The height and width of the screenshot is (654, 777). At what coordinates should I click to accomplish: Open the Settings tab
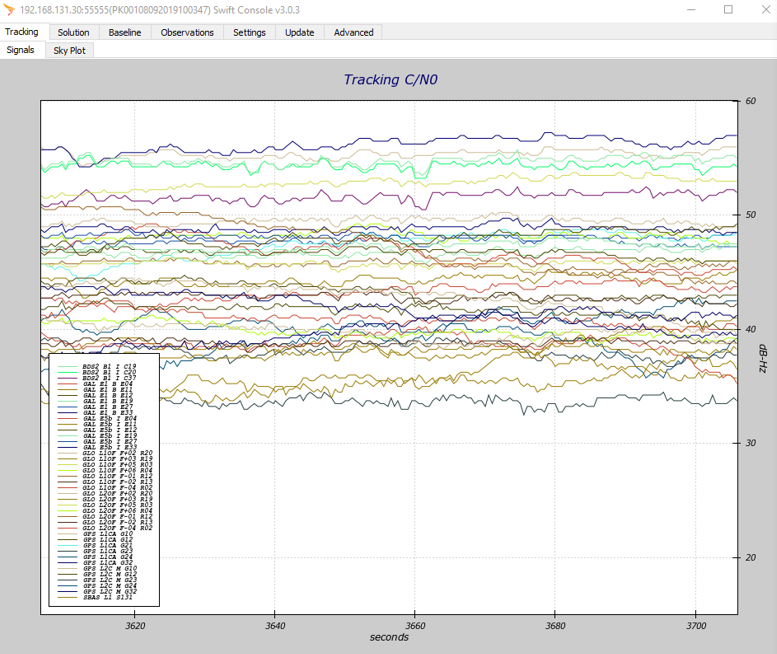click(249, 32)
